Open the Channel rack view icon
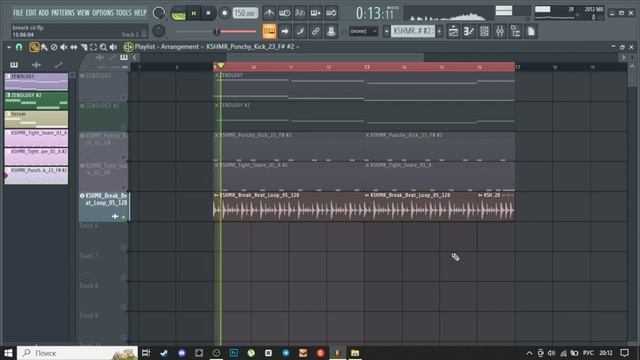Viewport: 640px width, 360px height. click(x=484, y=31)
